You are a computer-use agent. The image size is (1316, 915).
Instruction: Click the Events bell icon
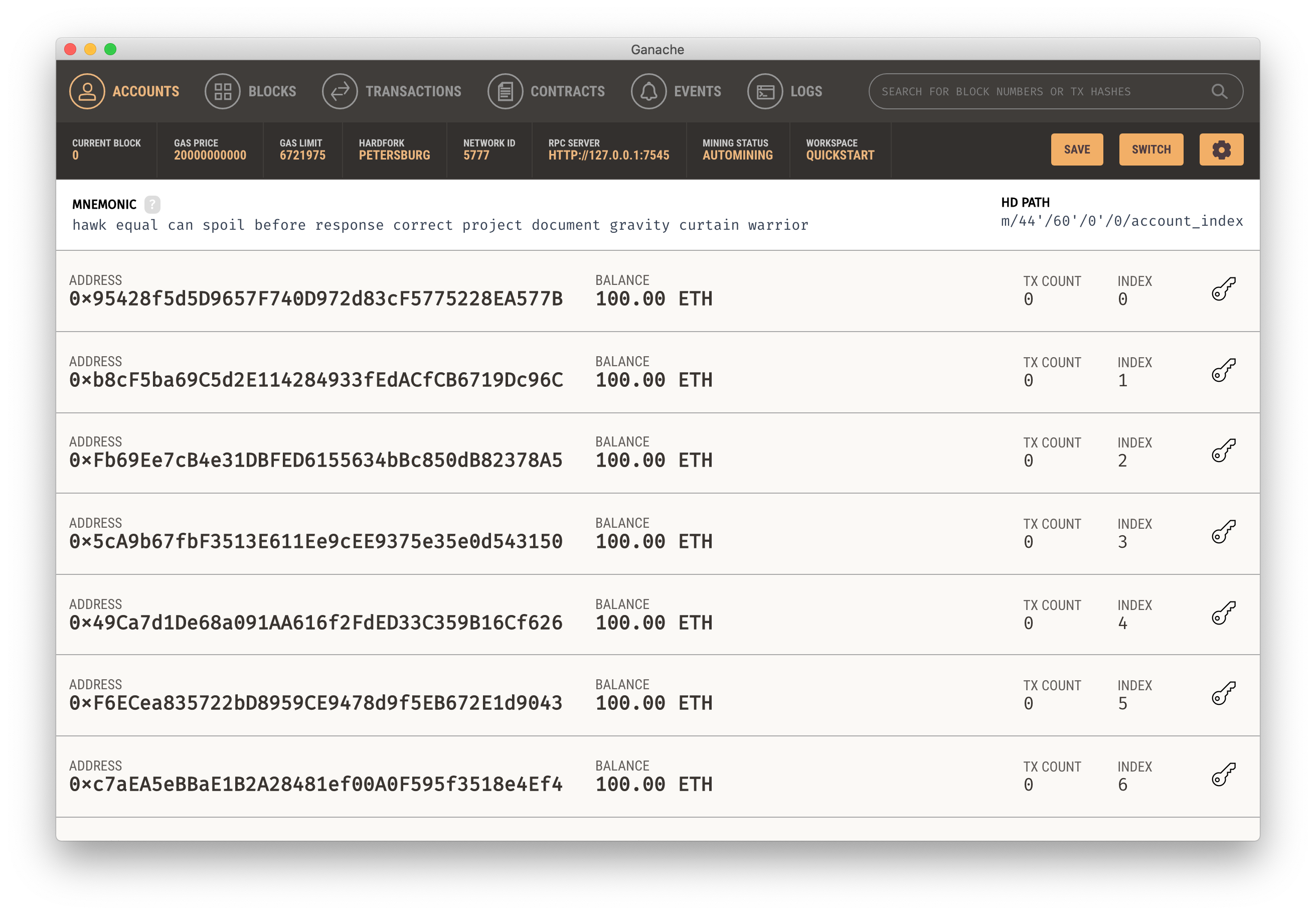[x=648, y=91]
